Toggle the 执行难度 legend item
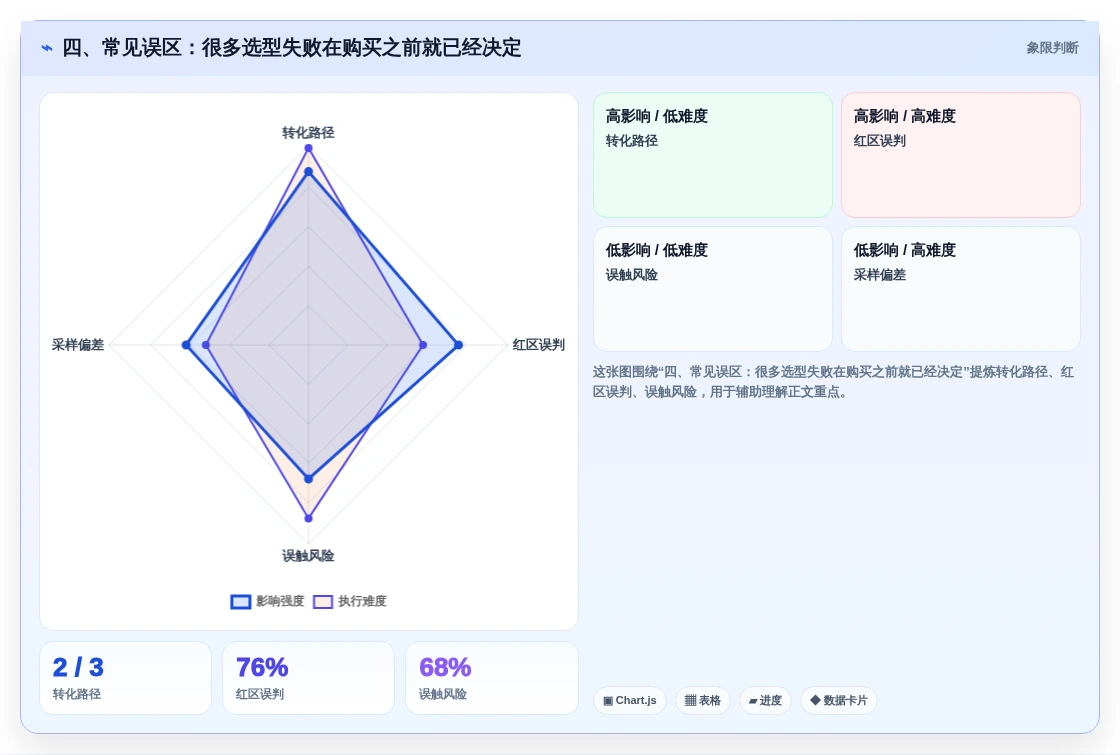 tap(350, 601)
